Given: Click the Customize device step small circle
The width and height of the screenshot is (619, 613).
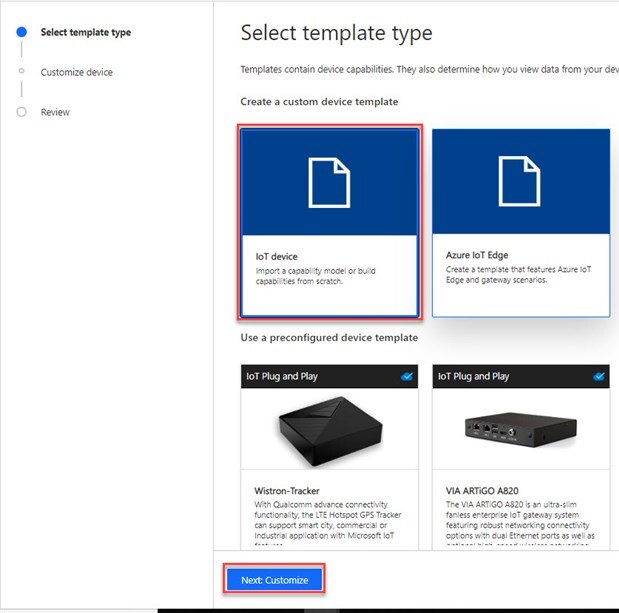Looking at the screenshot, I should [22, 71].
